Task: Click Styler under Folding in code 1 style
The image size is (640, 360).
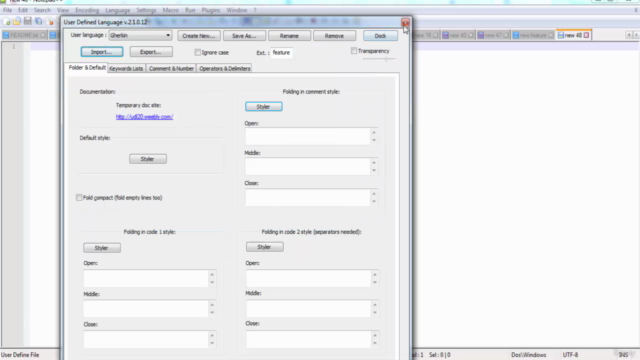Action: click(x=102, y=248)
